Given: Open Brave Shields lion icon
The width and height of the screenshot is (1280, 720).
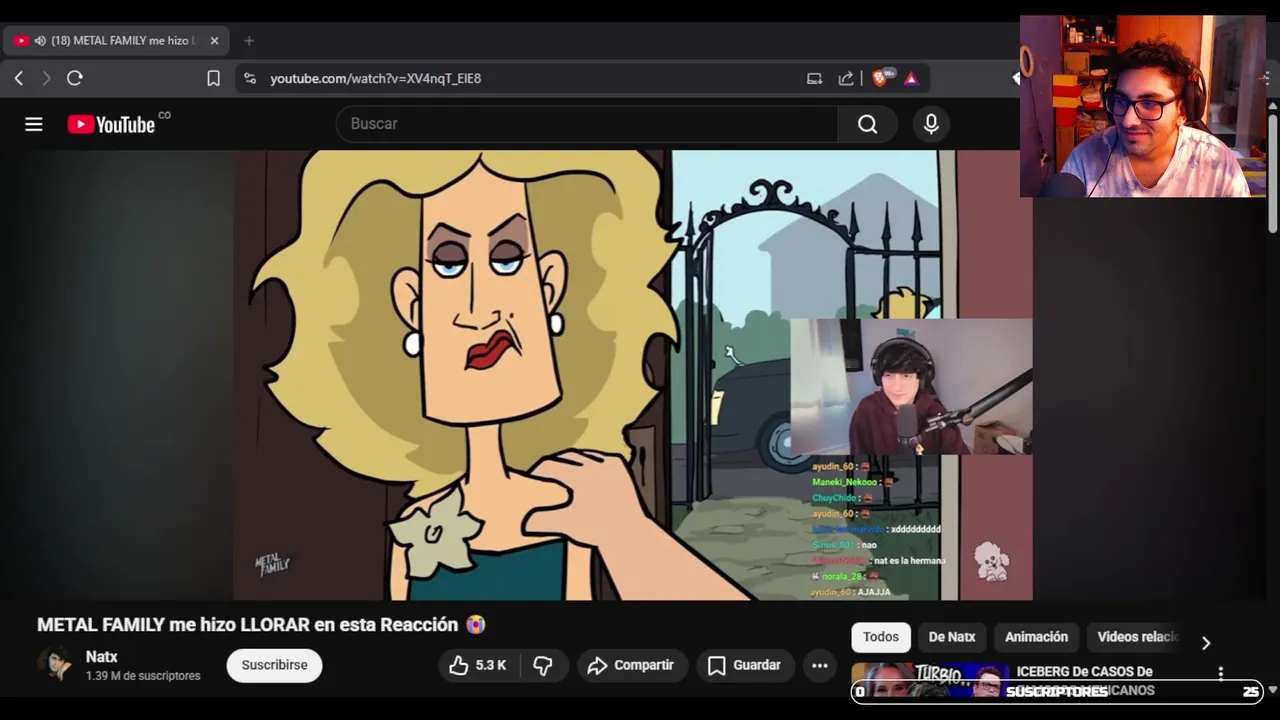Looking at the screenshot, I should [881, 78].
